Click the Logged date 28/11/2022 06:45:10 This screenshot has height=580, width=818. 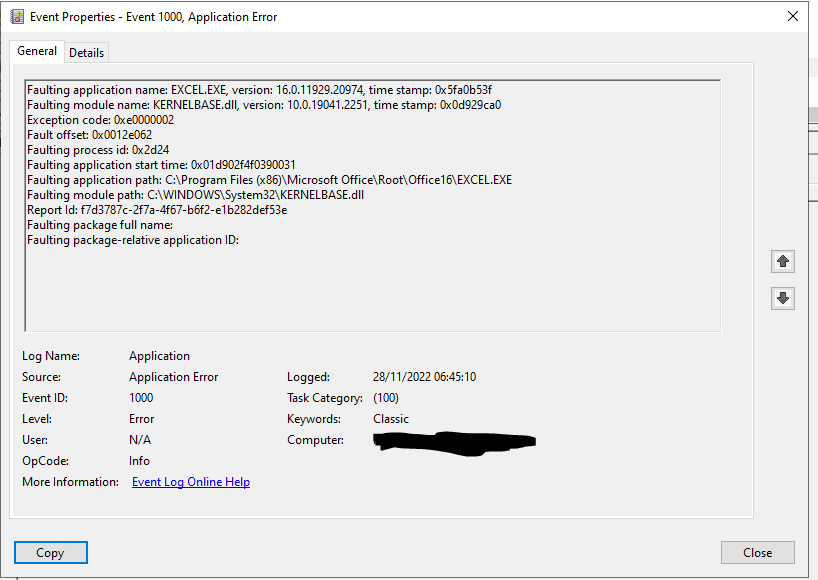(425, 377)
